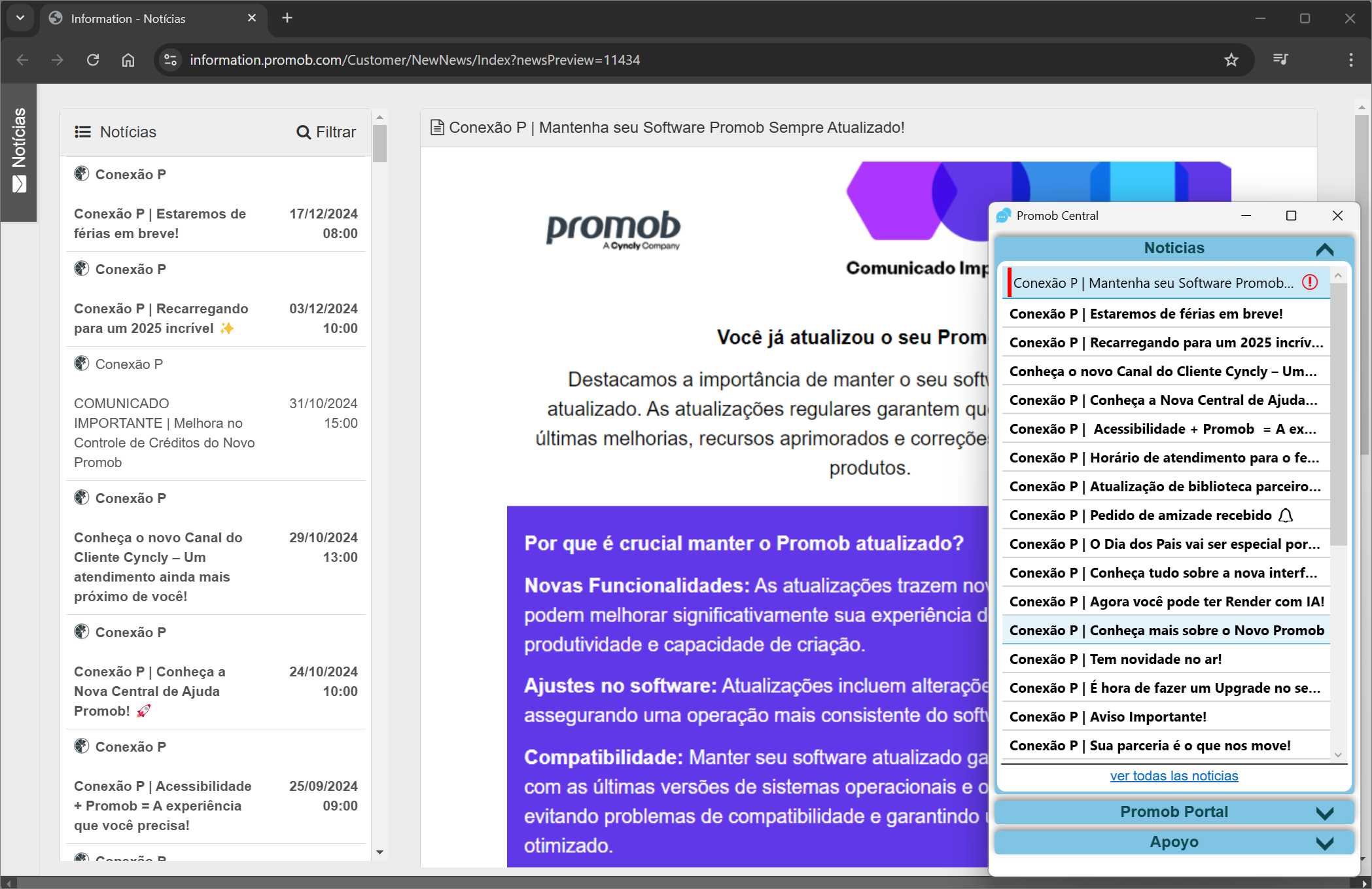Image resolution: width=1372 pixels, height=889 pixels.
Task: Open site information icon in address bar
Action: point(170,60)
